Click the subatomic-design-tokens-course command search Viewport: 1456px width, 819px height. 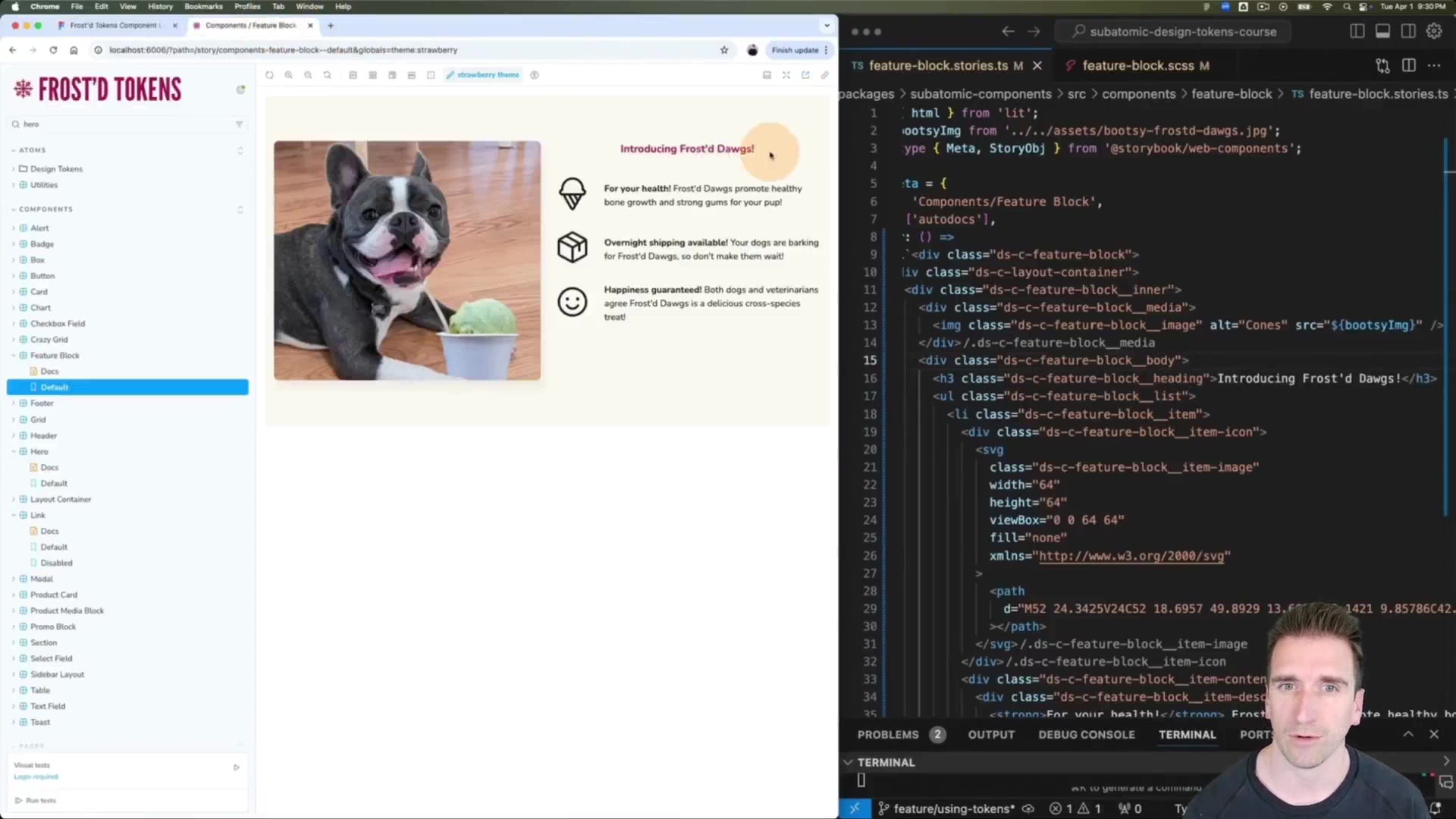1173,32
